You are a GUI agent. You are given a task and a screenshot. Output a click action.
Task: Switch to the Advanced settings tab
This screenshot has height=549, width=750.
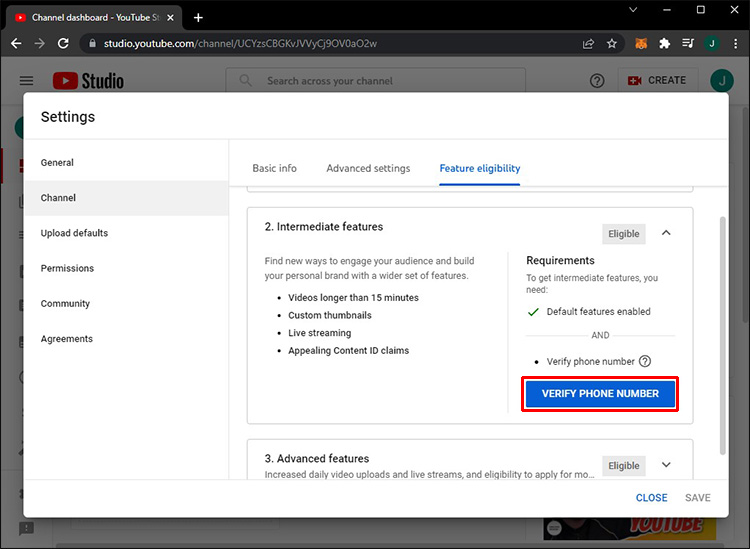[x=368, y=168]
